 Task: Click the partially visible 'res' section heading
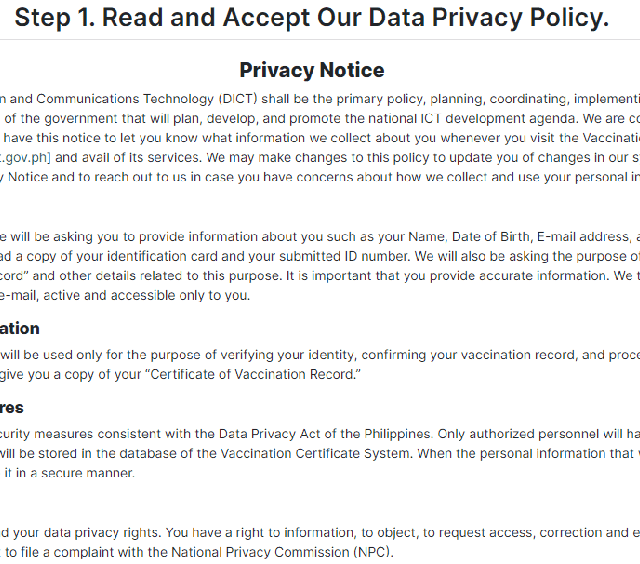(12, 408)
